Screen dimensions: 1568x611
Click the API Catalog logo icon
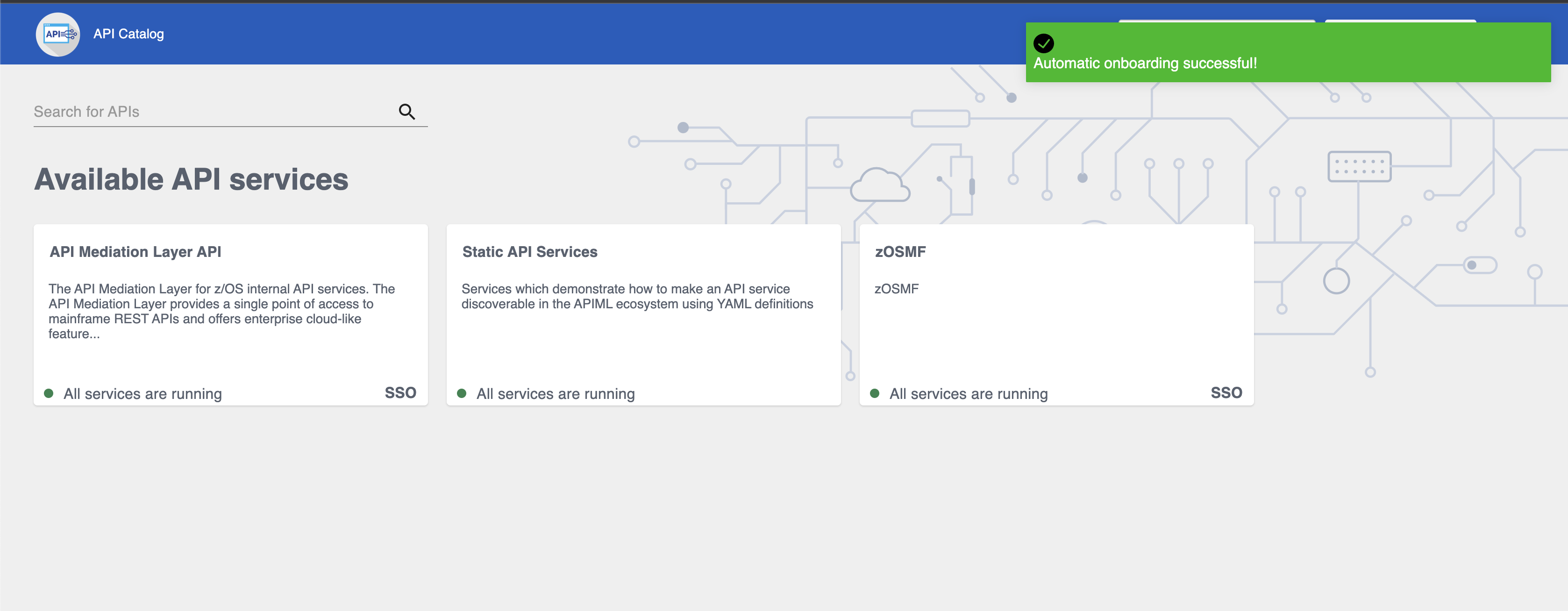click(57, 34)
